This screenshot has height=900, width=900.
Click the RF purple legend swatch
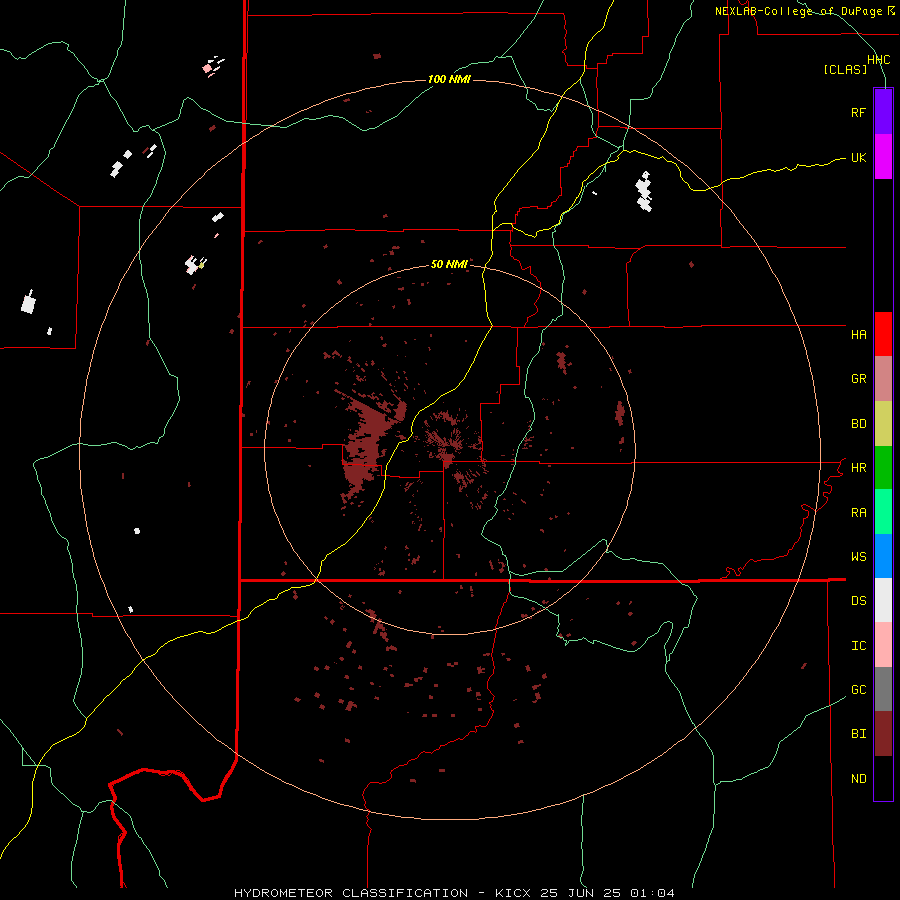click(x=883, y=112)
